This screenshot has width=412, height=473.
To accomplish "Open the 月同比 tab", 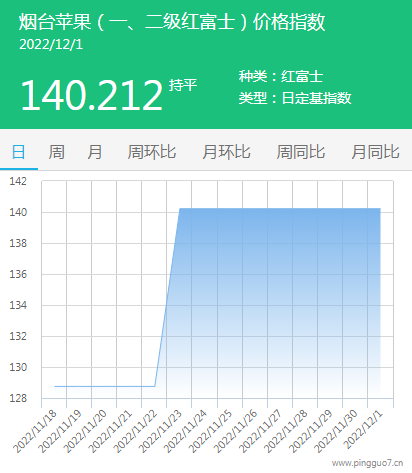I will (376, 152).
